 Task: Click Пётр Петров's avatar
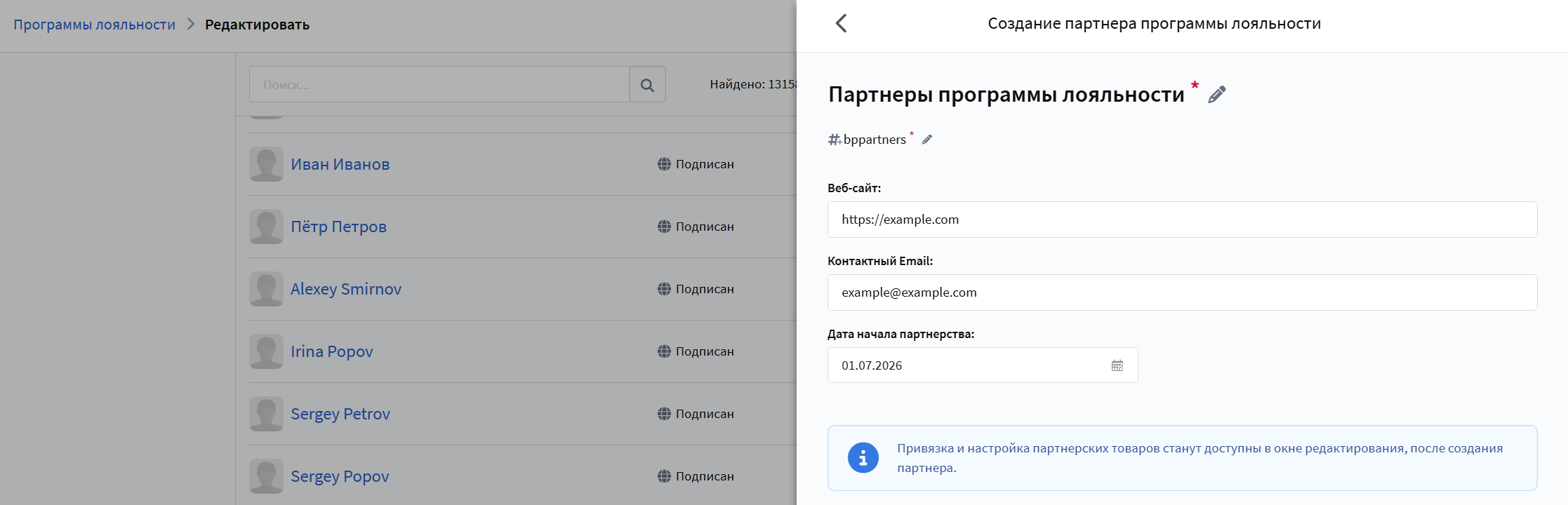(x=266, y=227)
